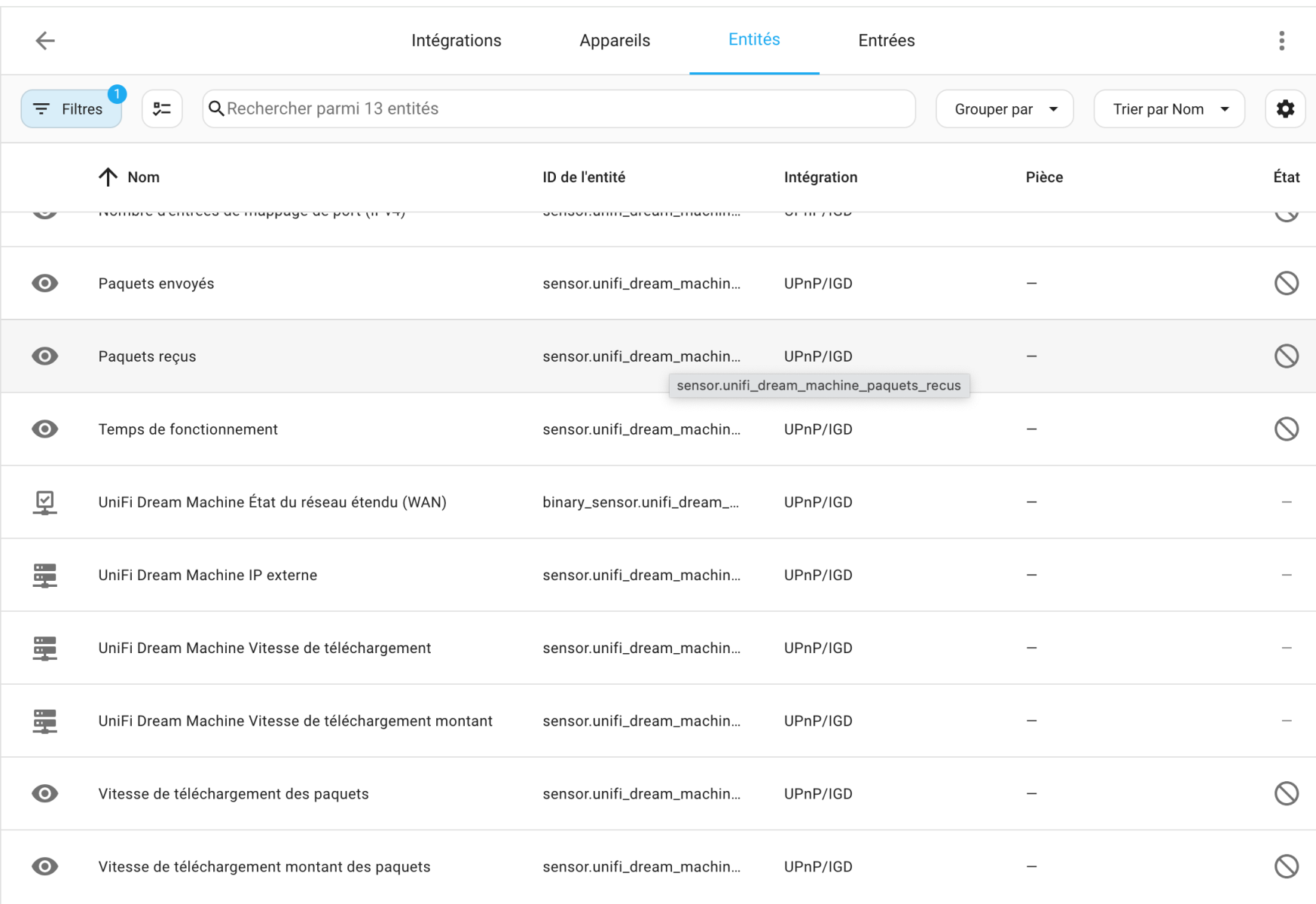Open the Trier par Nom dropdown
The height and width of the screenshot is (904, 1316).
pos(1168,109)
